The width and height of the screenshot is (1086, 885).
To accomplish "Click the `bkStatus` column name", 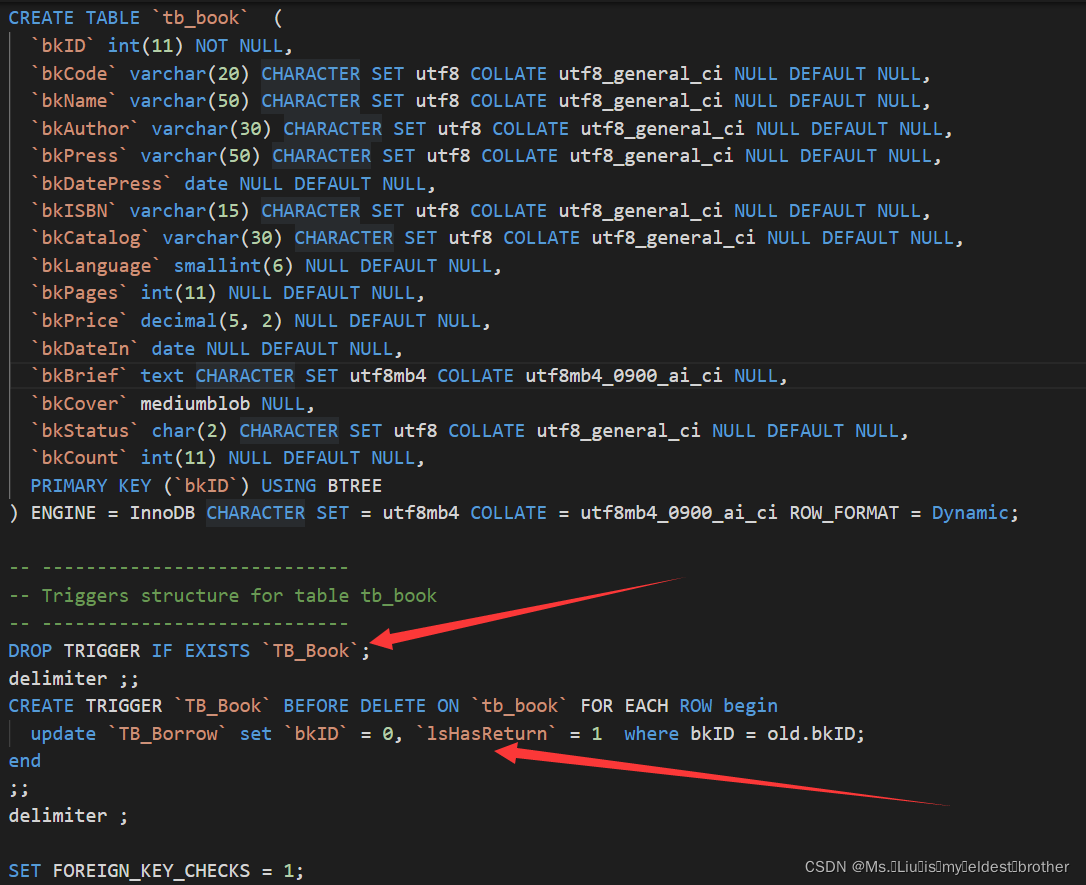I will [85, 431].
